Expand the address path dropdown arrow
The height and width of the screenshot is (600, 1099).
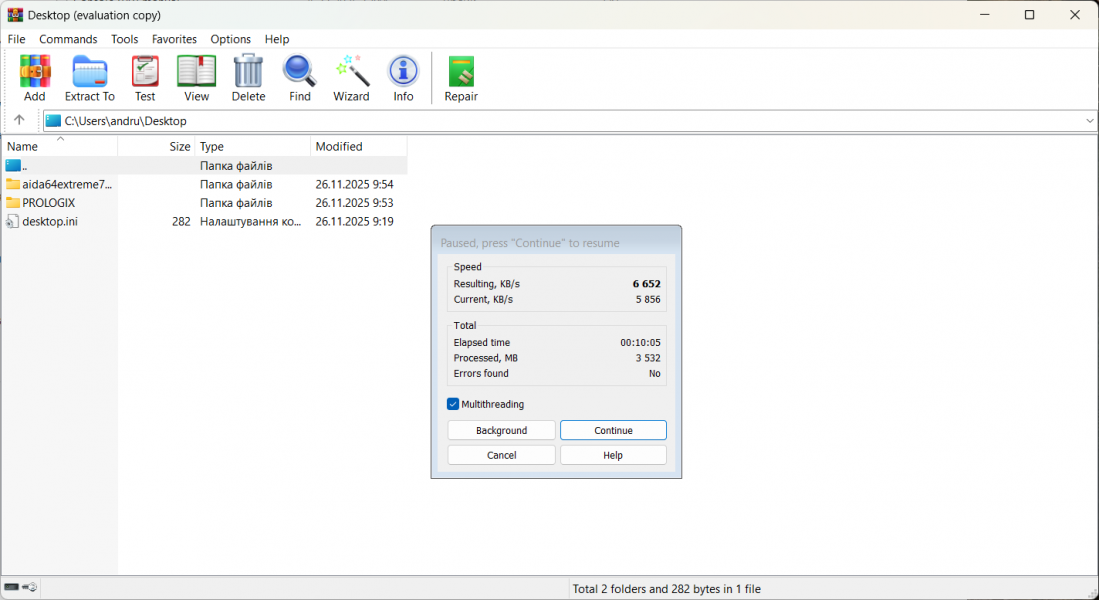pyautogui.click(x=1089, y=121)
